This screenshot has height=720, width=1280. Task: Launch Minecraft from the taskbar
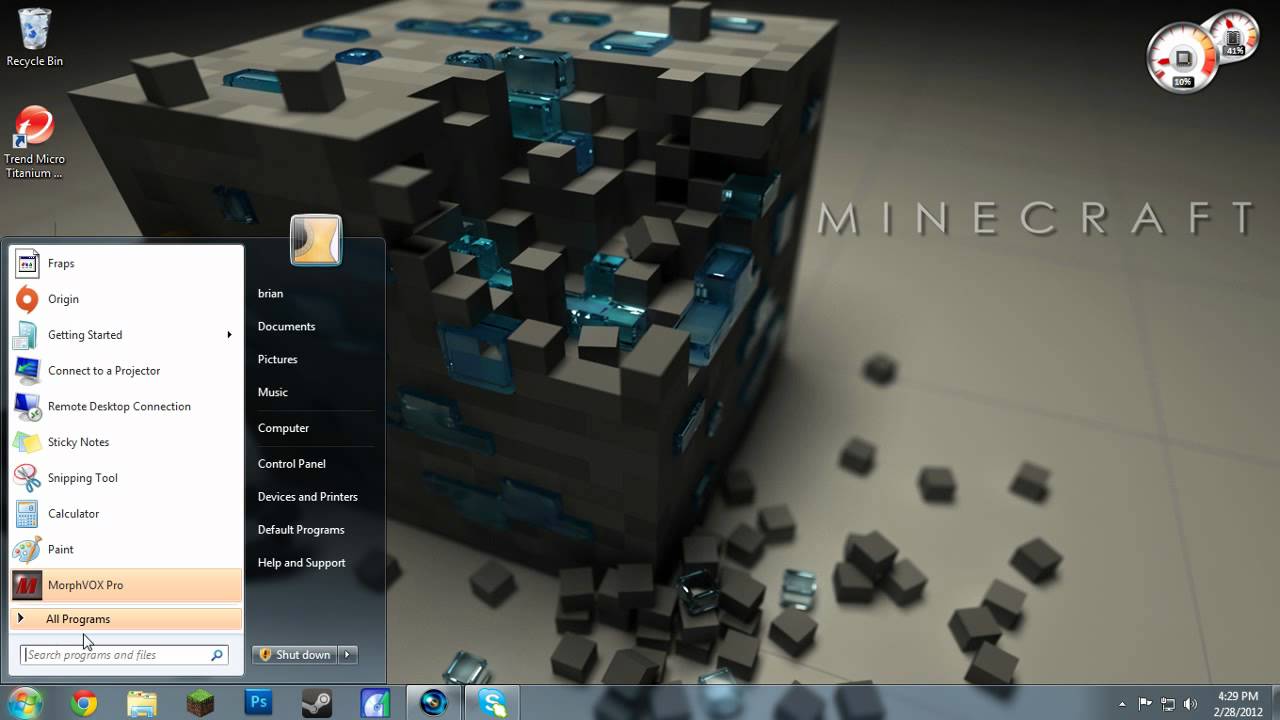tap(200, 704)
